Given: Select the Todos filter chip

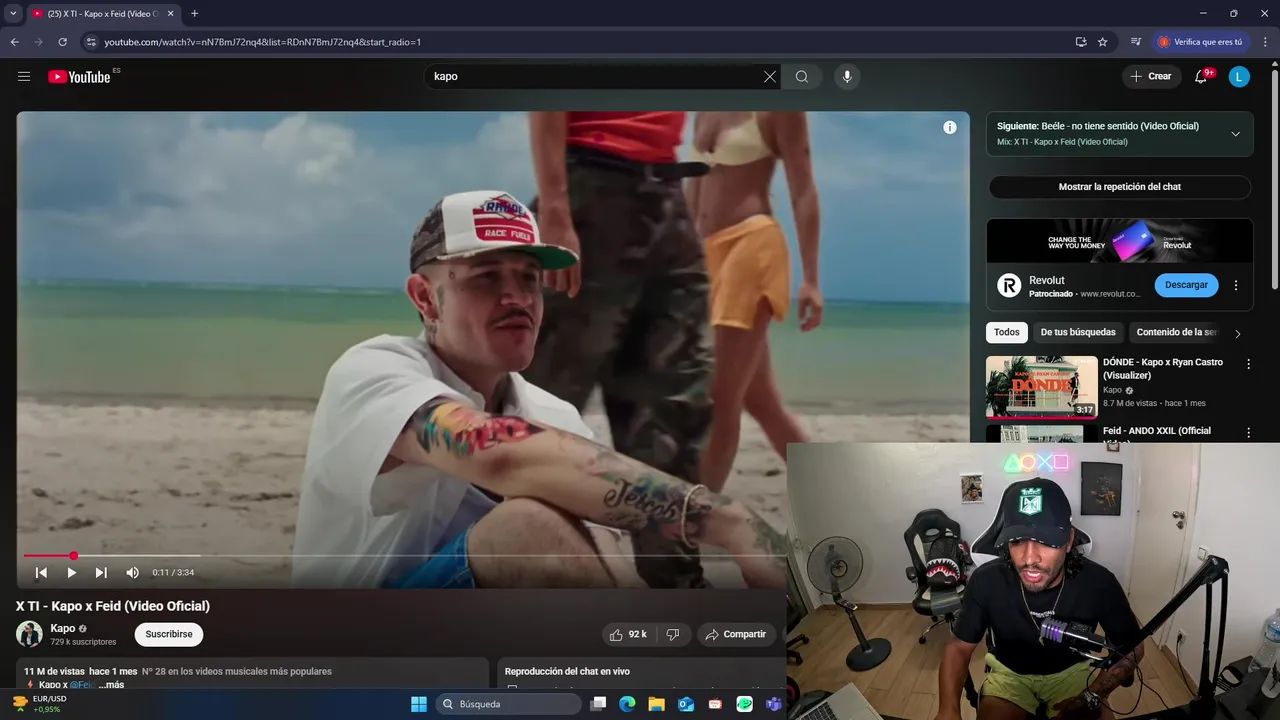Looking at the screenshot, I should [x=1007, y=332].
